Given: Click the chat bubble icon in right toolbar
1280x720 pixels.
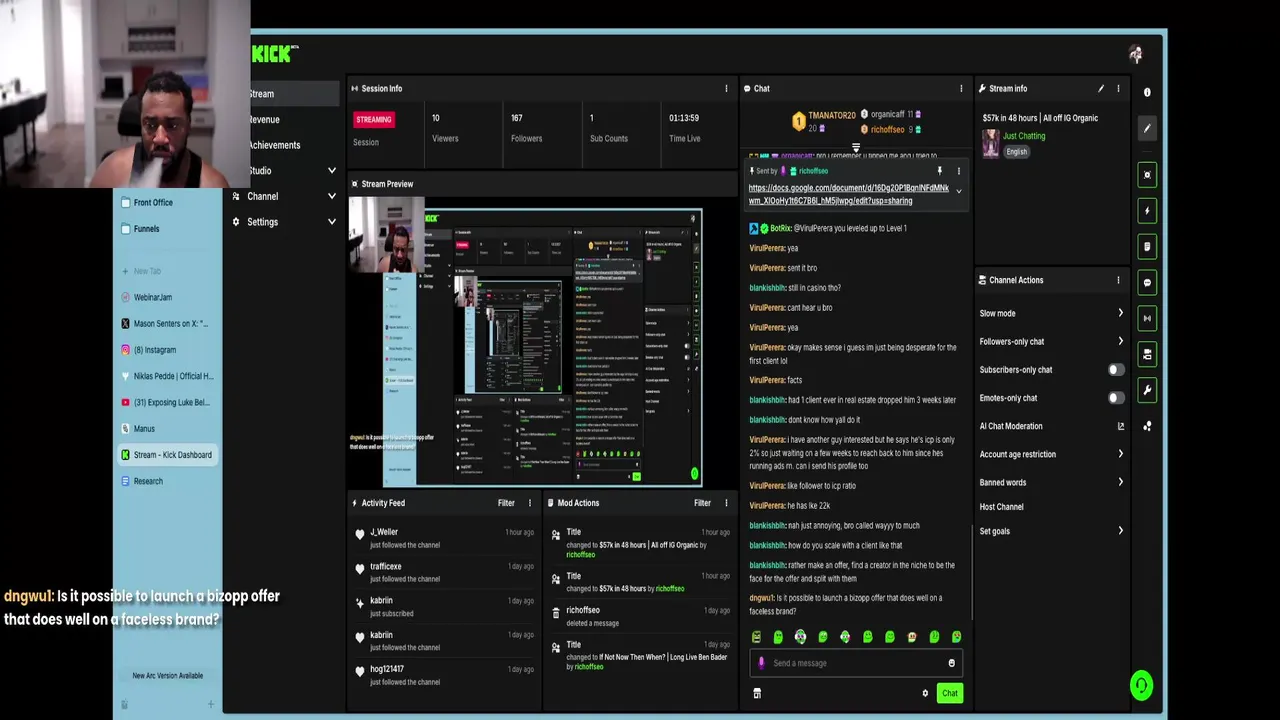Looking at the screenshot, I should pyautogui.click(x=1147, y=282).
